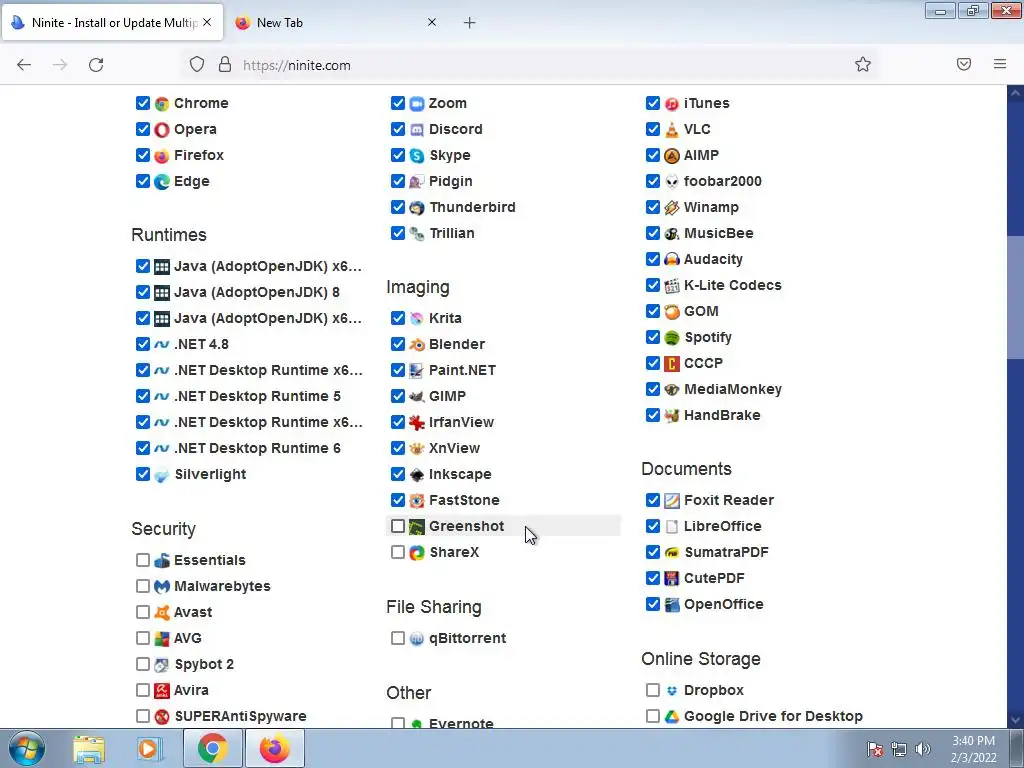Click the Blender icon

(x=417, y=344)
